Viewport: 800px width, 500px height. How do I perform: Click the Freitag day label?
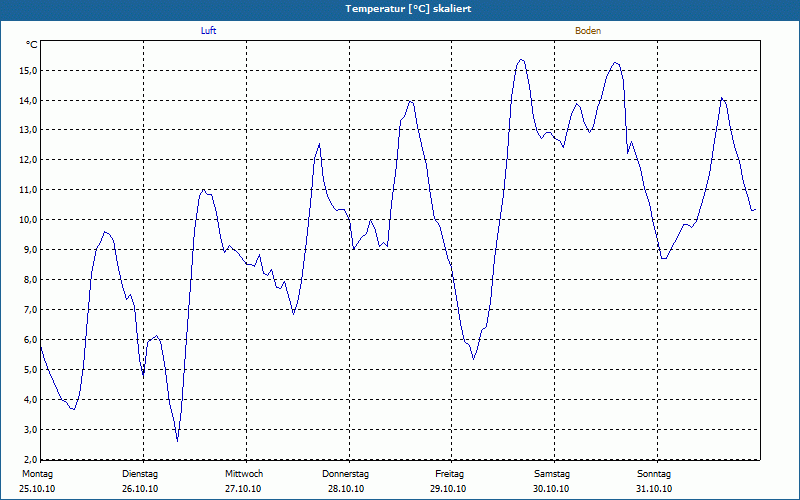coord(449,474)
